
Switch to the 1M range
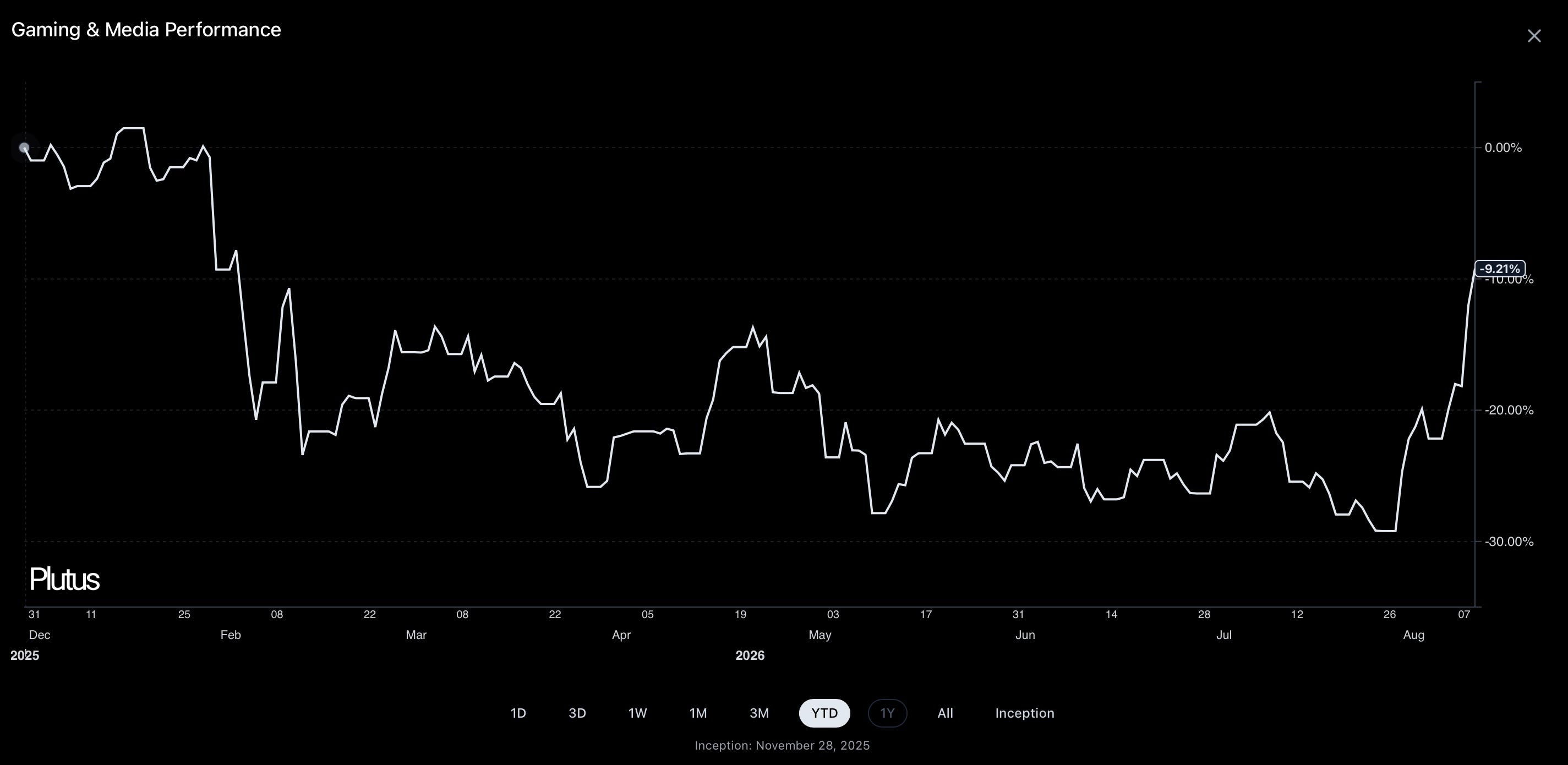click(698, 713)
